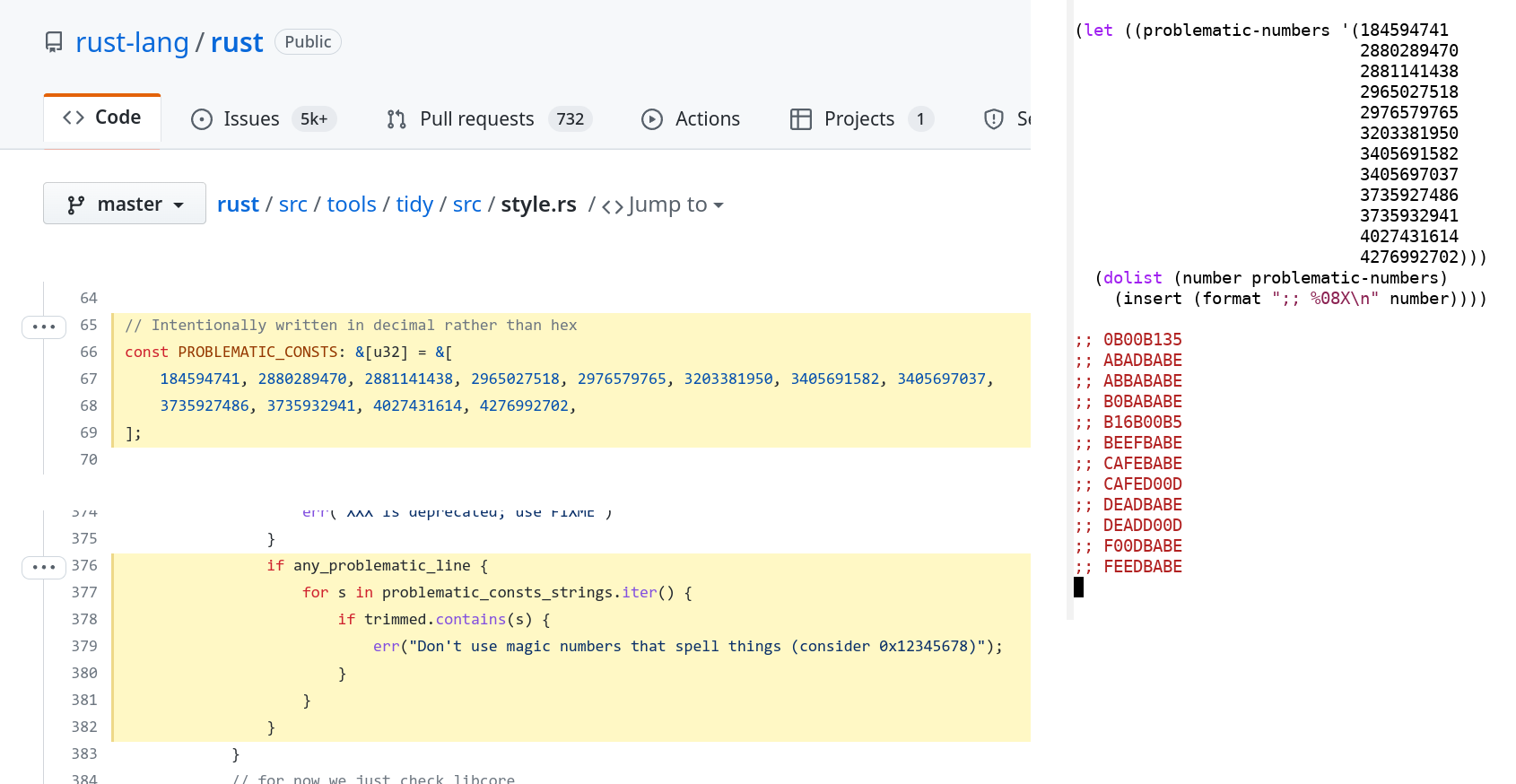Open line 65 ellipsis actions menu
Viewport: 1516px width, 784px height.
[x=44, y=327]
